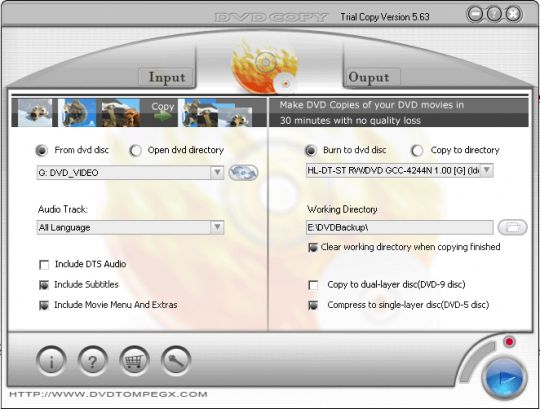Viewport: 540px width, 409px height.
Task: Toggle Compress to single-layer disc (DVD-5)
Action: [x=313, y=305]
